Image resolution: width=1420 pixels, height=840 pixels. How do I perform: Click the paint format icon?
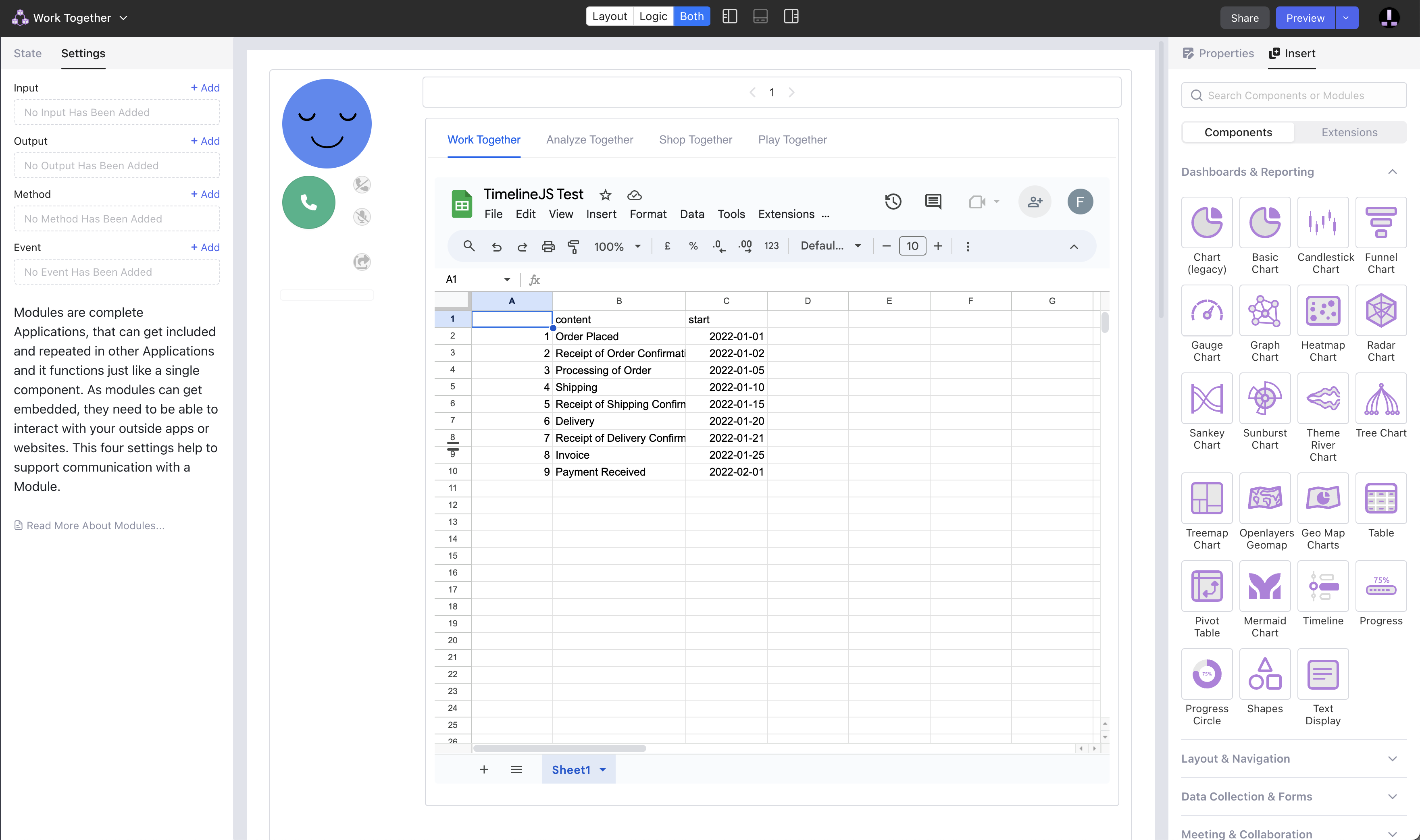pos(573,246)
